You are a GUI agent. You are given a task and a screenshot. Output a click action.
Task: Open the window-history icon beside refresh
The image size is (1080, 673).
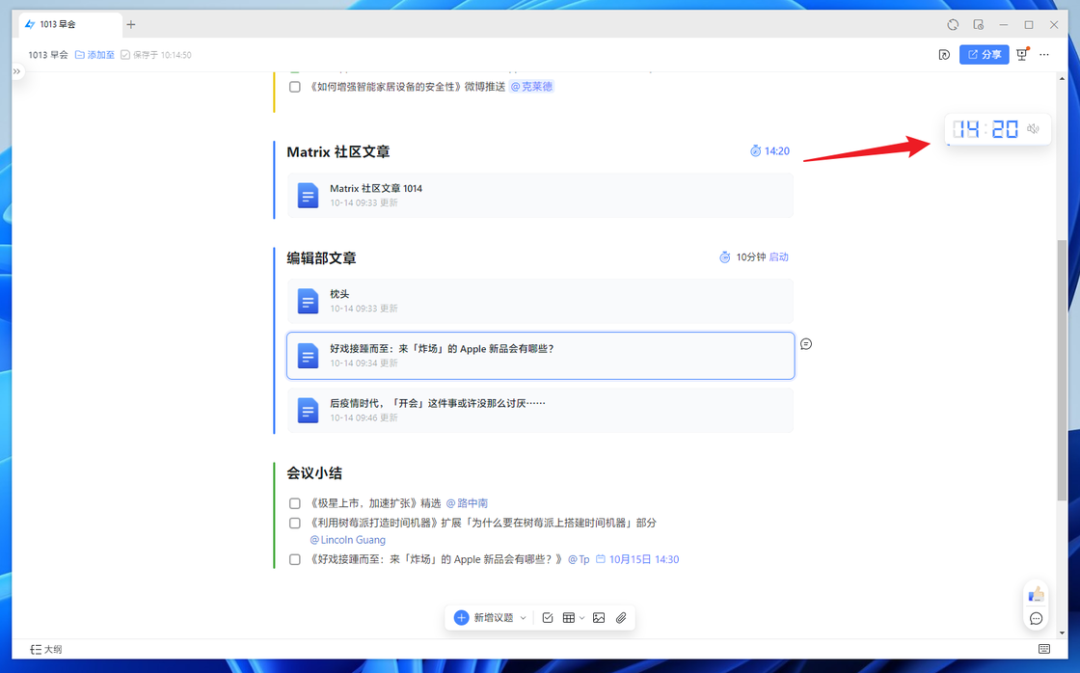click(x=978, y=25)
